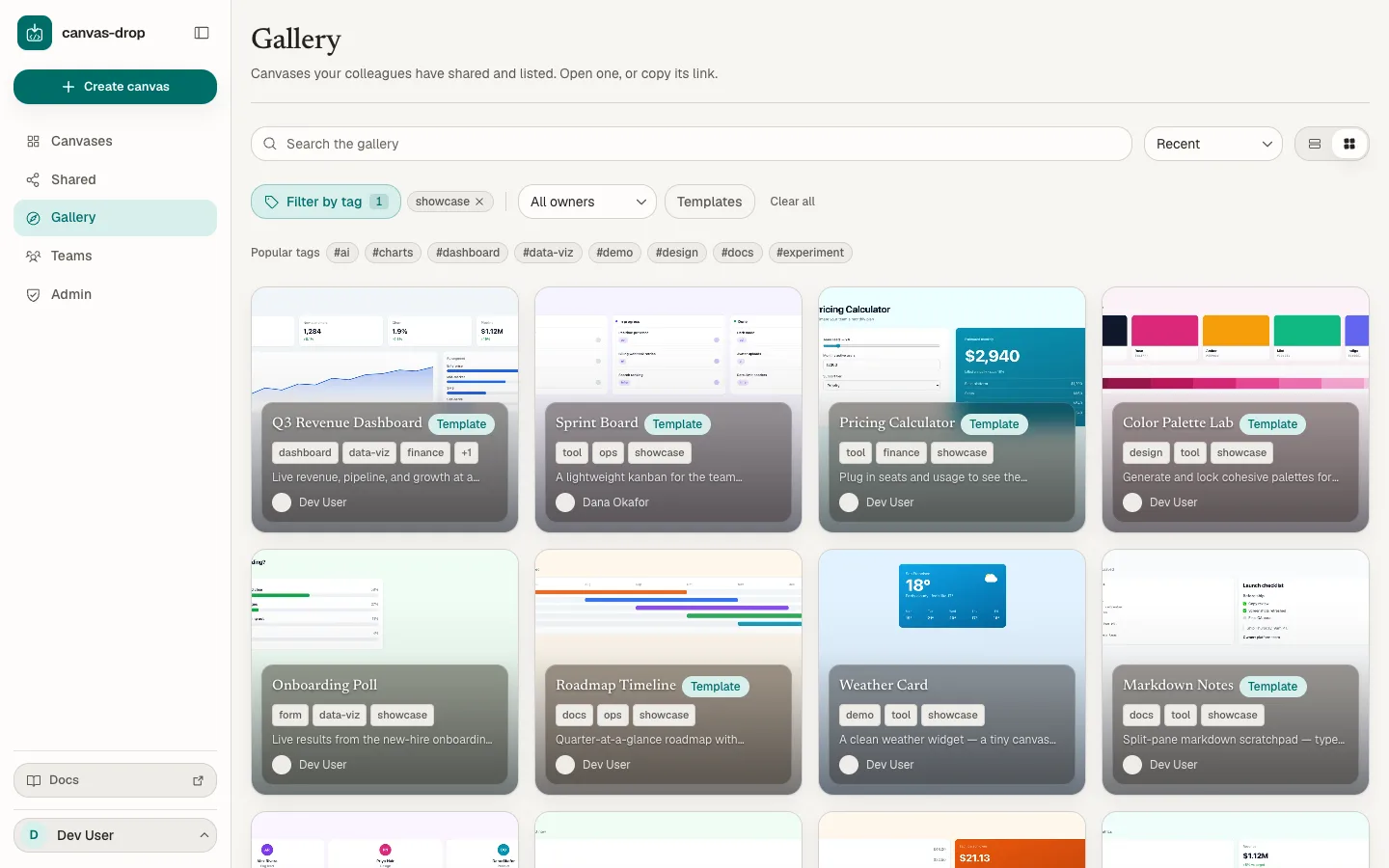This screenshot has height=868, width=1389.
Task: Select the #design popular tag
Action: (677, 253)
